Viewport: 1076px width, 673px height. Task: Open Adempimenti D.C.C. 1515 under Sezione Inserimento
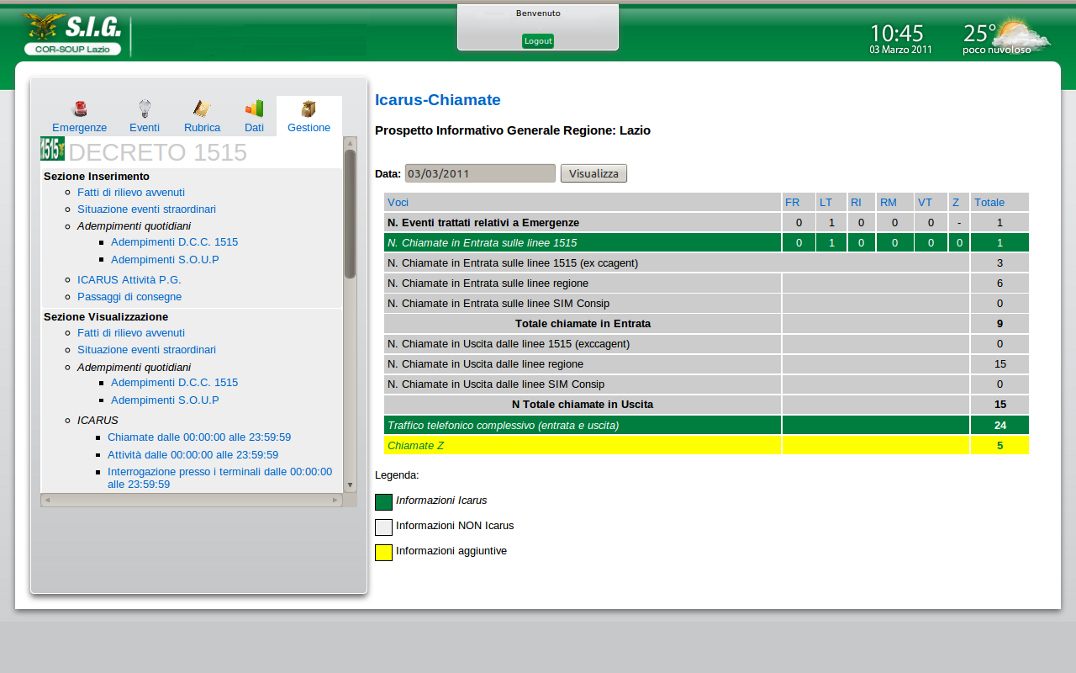point(174,242)
